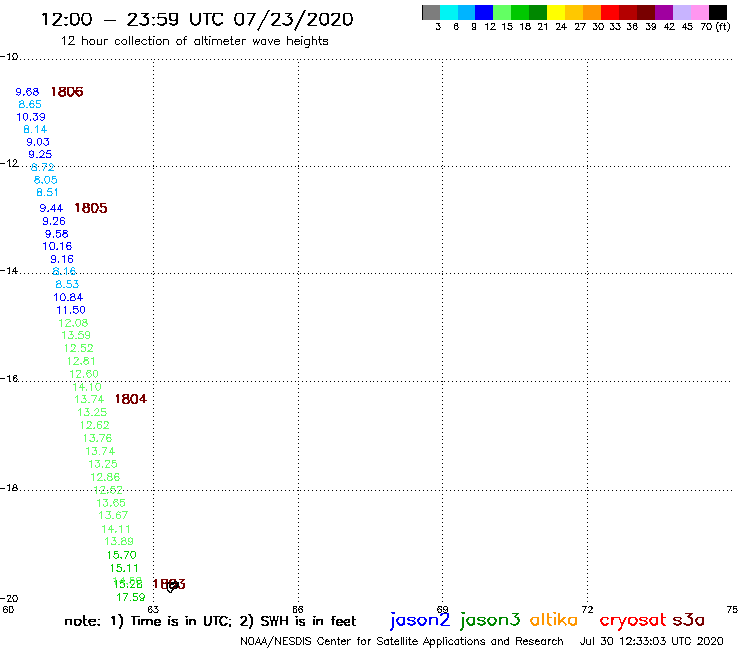Click wave height value 13.76

click(x=98, y=439)
